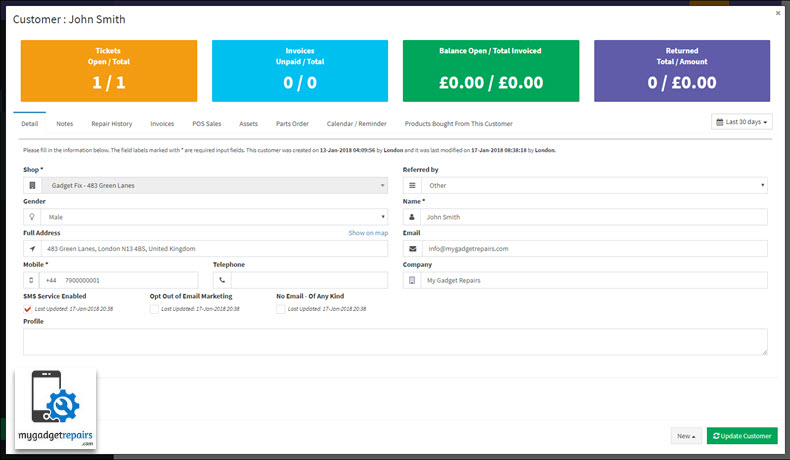The width and height of the screenshot is (790, 460).
Task: Click the Profile text area
Action: tap(396, 342)
